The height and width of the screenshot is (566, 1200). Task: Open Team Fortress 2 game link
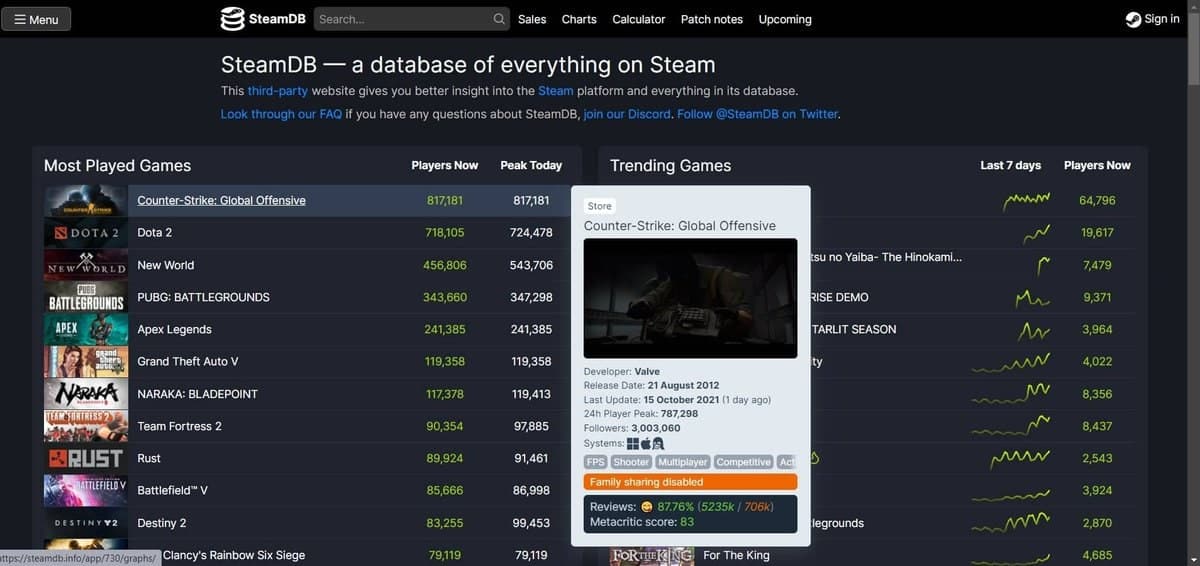coord(179,426)
